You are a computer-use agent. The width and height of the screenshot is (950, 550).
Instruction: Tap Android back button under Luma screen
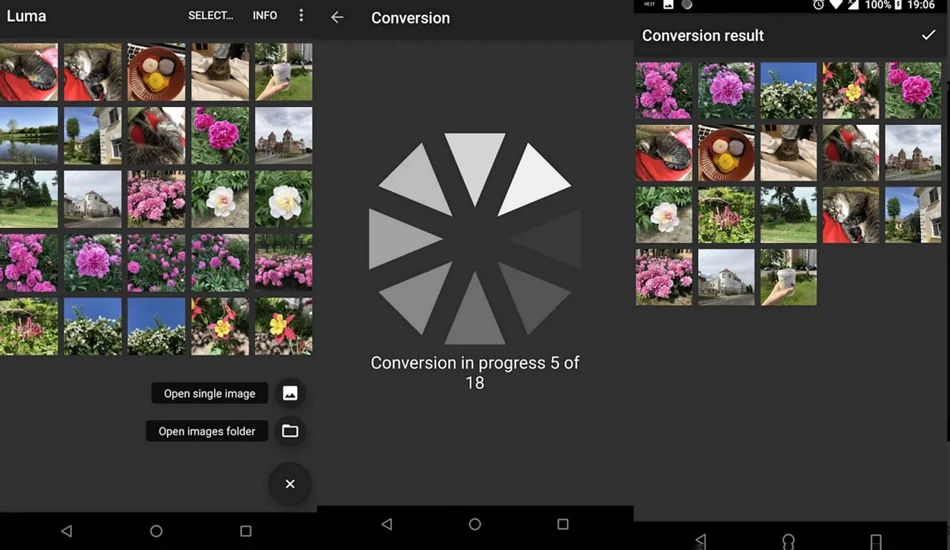tap(67, 531)
